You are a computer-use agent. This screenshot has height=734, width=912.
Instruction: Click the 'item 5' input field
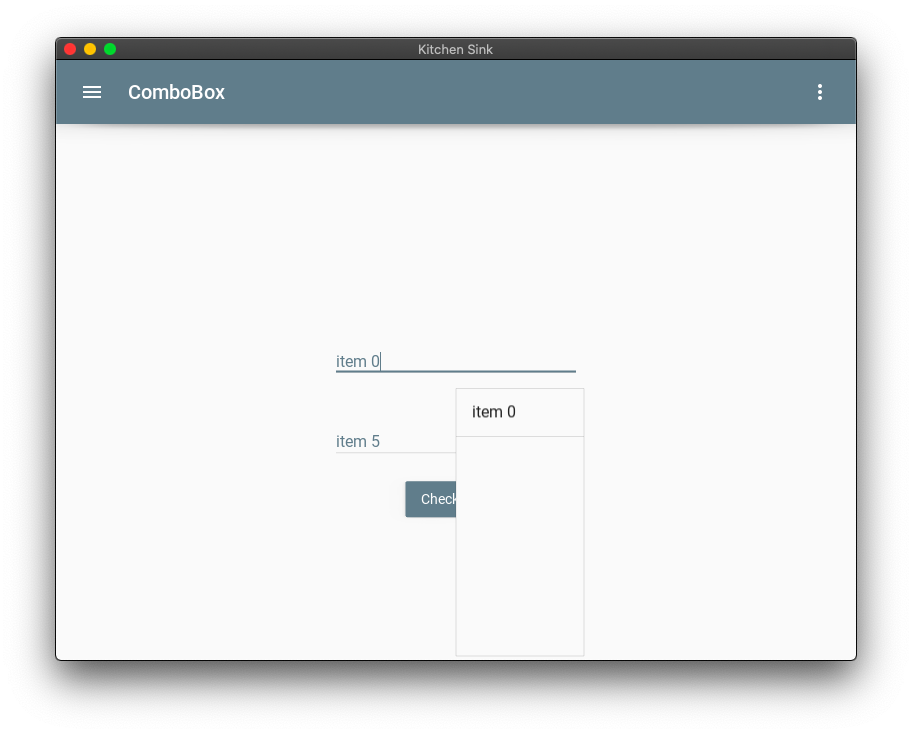(395, 441)
